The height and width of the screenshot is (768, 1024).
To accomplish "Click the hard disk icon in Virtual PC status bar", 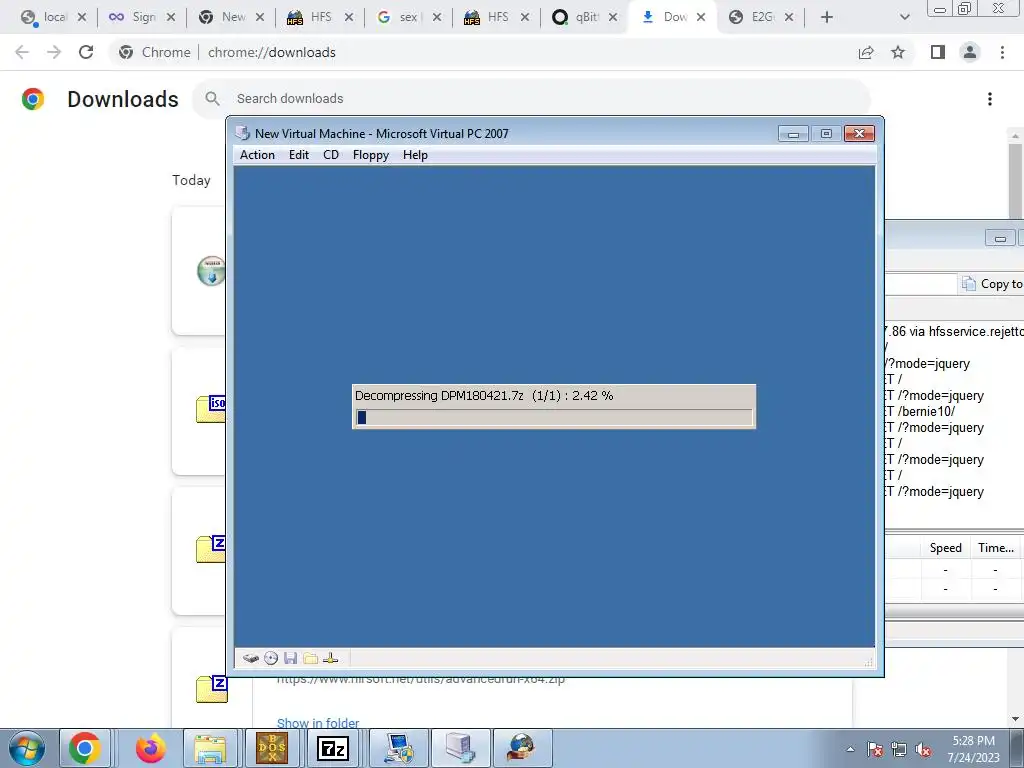I will point(251,658).
